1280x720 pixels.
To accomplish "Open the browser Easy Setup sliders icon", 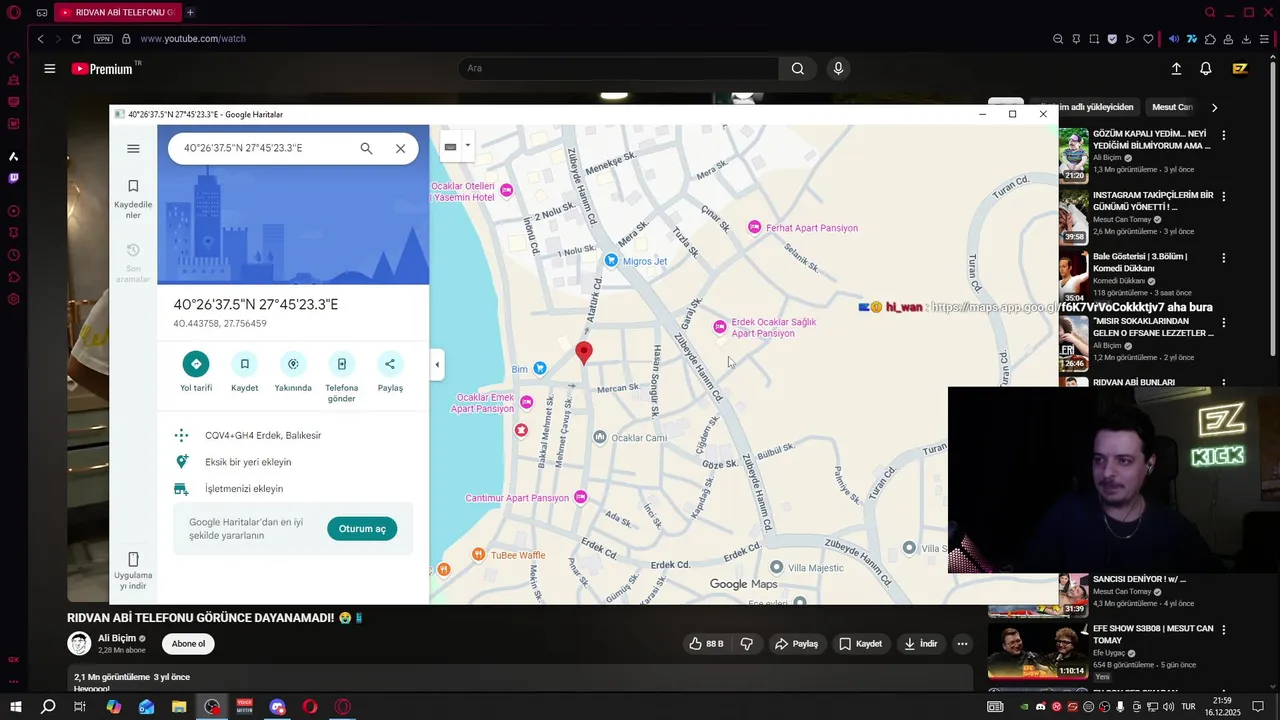I will coord(1265,39).
